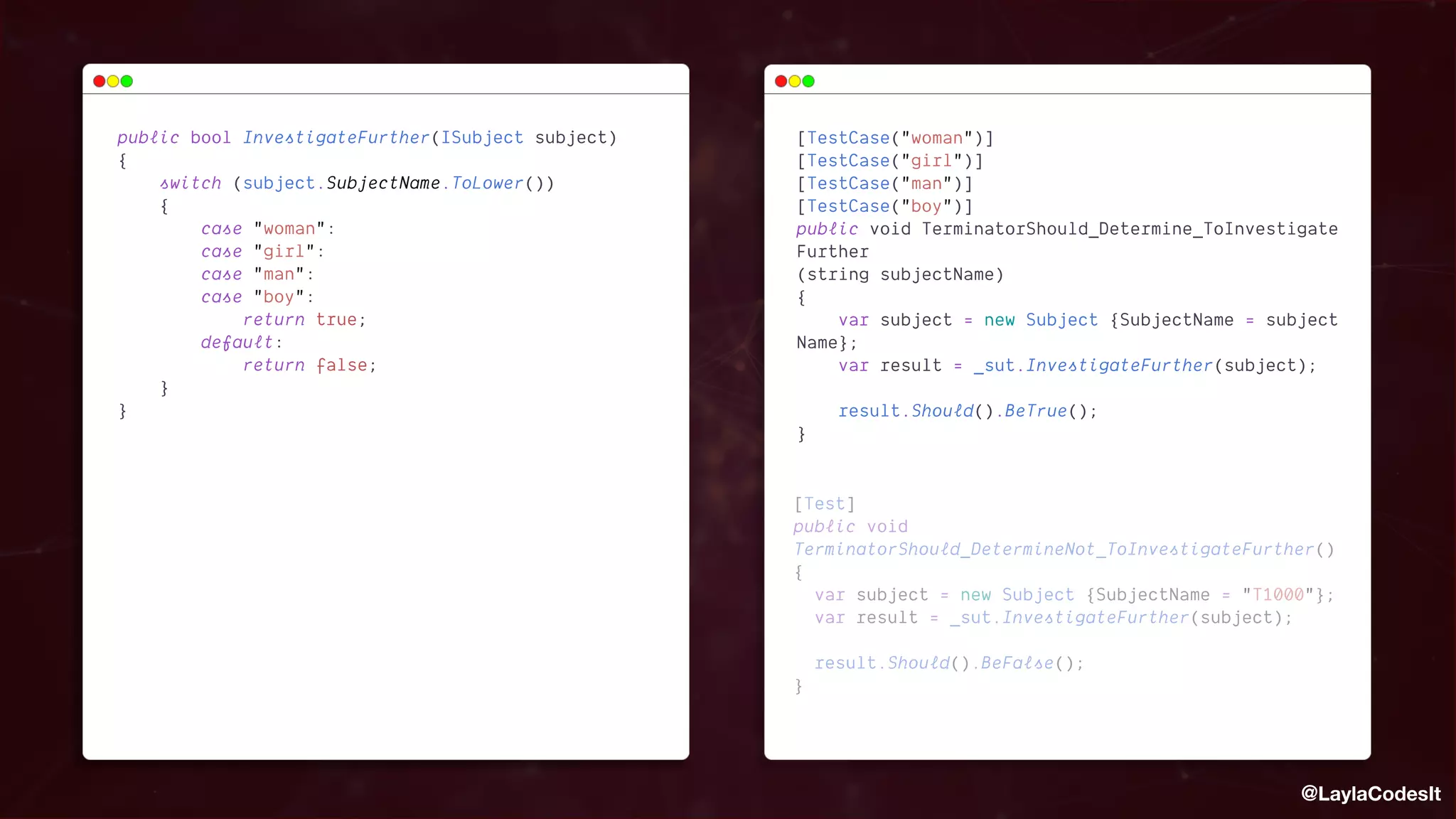Click the SubjectName property in switch expression

point(383,183)
